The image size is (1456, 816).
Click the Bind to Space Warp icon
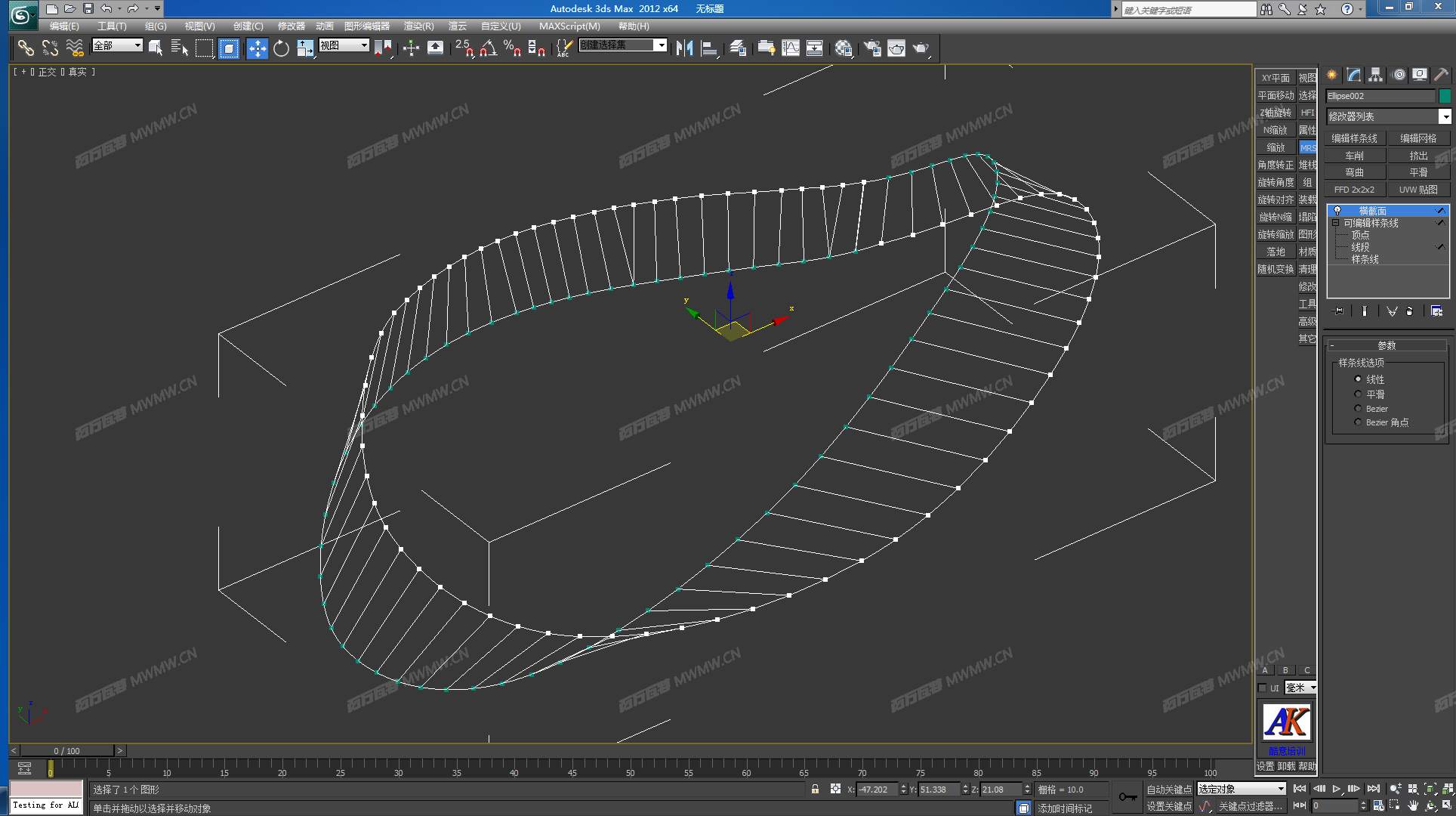tap(74, 48)
